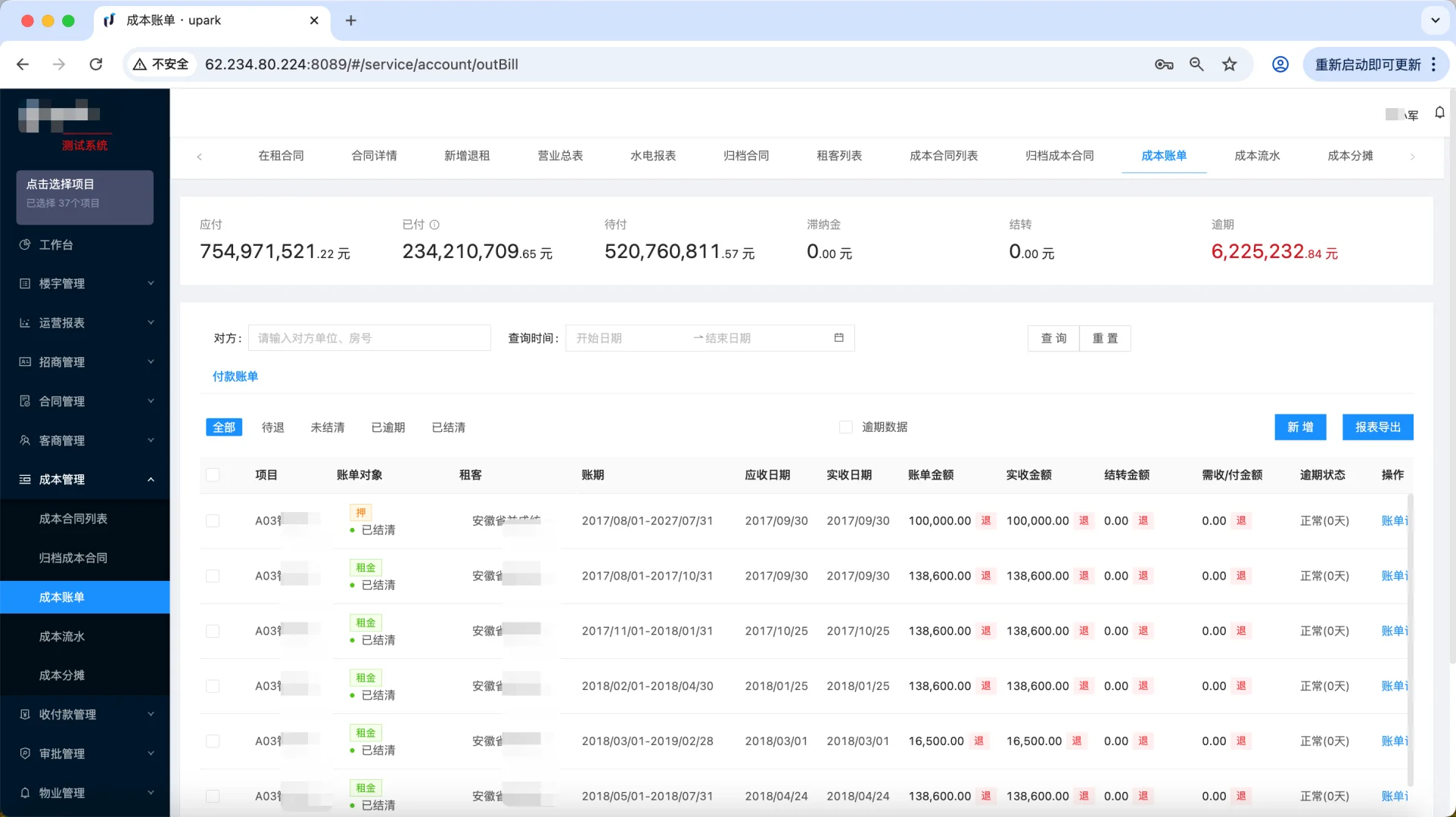Image resolution: width=1456 pixels, height=817 pixels.
Task: Click the bookmark star in the address bar
Action: pos(1230,64)
